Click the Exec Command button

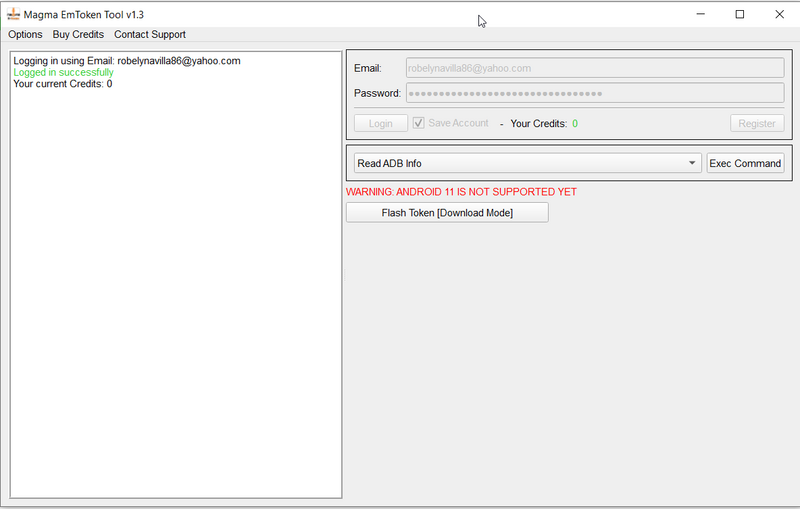click(x=745, y=163)
